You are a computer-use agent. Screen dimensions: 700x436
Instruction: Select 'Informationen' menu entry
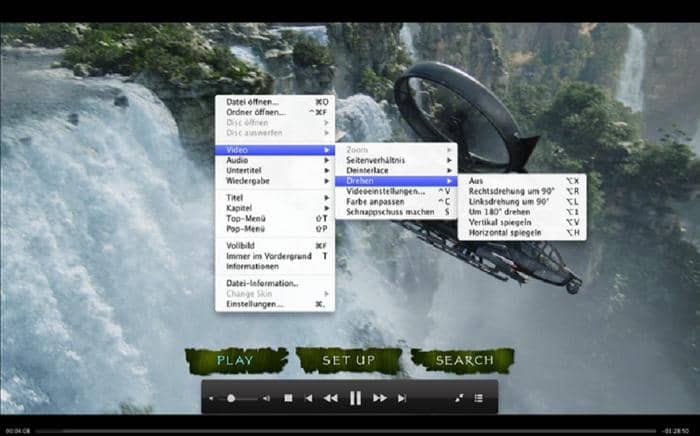[x=275, y=266]
